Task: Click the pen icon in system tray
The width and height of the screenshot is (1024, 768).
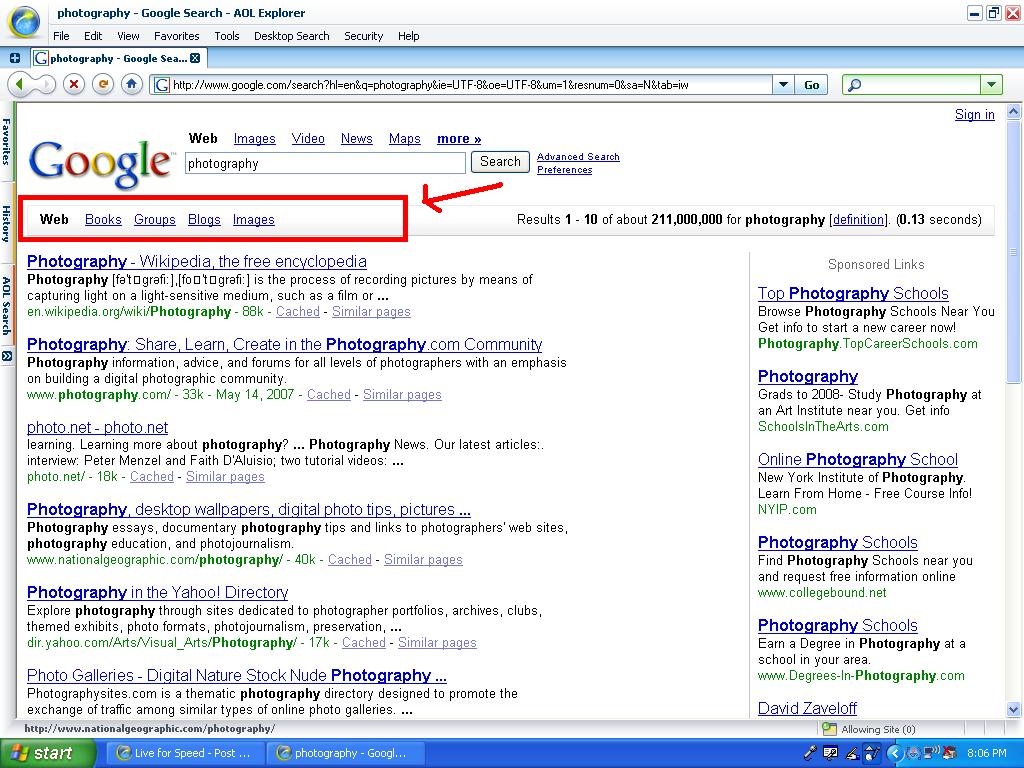Action: coord(810,753)
